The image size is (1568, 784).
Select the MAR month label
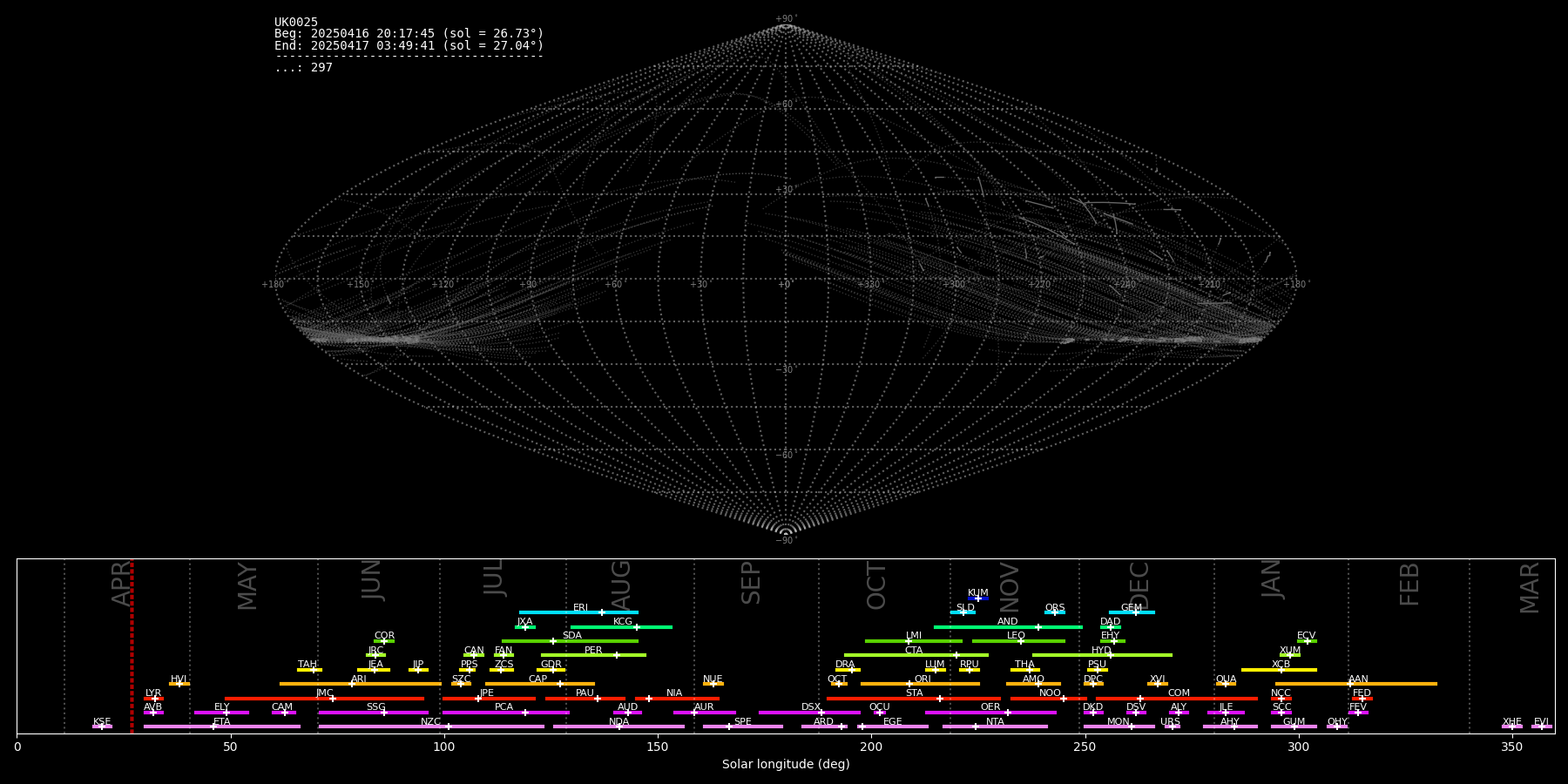pos(1531,588)
